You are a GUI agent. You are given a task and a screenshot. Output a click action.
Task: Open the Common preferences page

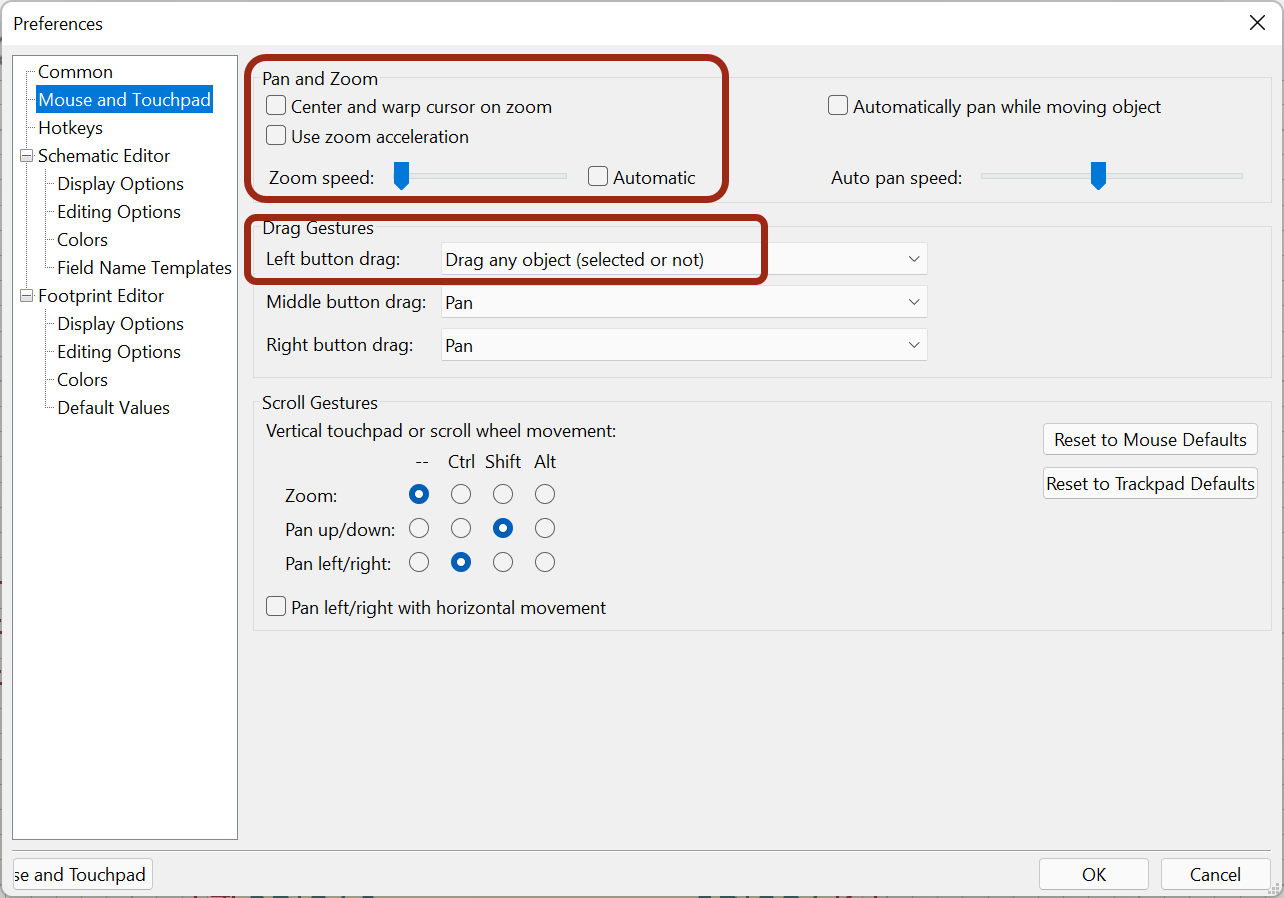[x=75, y=72]
